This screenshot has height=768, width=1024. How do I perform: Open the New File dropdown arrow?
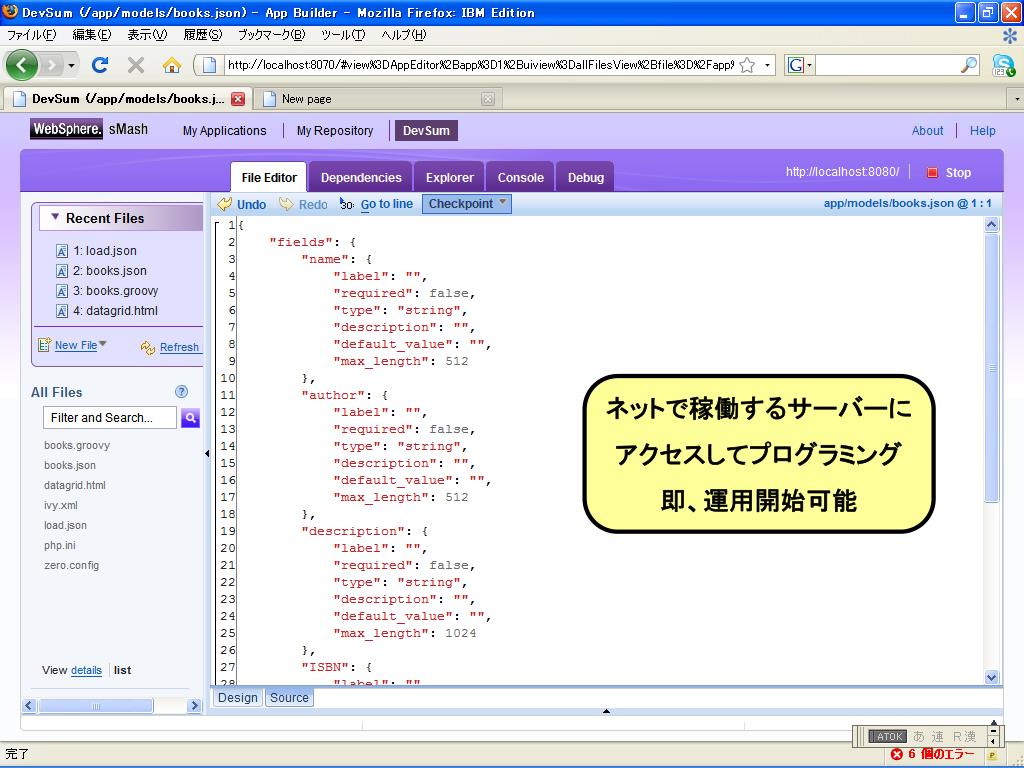pyautogui.click(x=103, y=344)
